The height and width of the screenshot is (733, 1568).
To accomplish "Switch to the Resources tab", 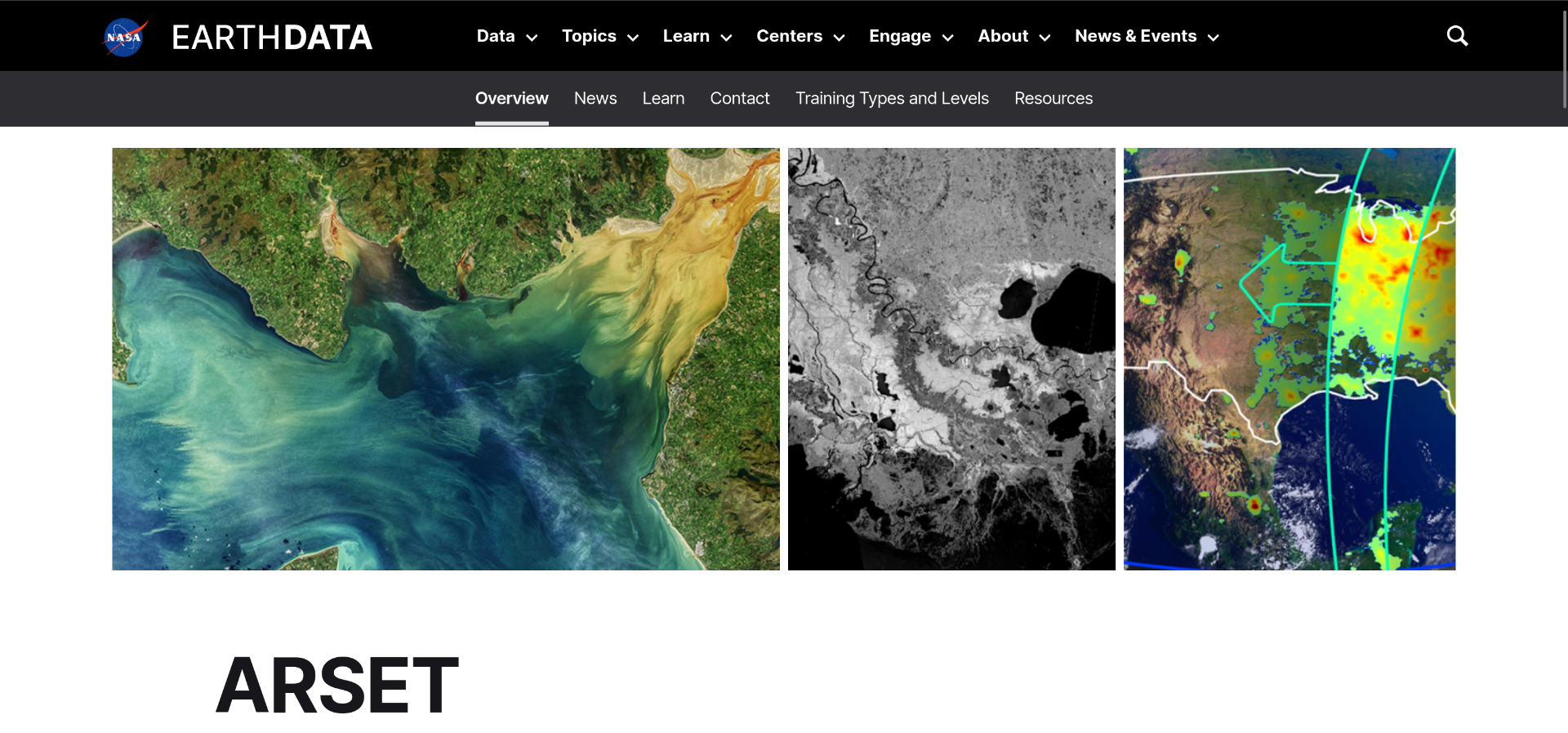I will (x=1053, y=98).
